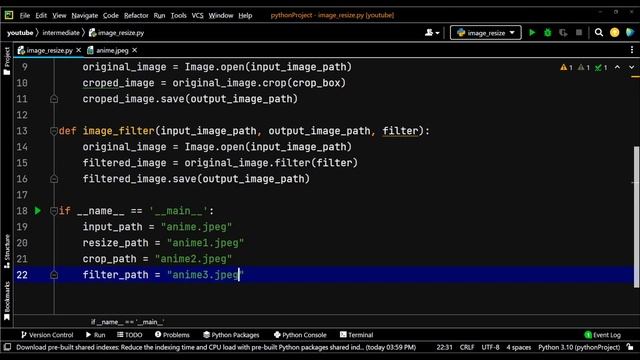Go to next highlighted error arrow
Viewport: 640px width, 360px height.
click(631, 67)
